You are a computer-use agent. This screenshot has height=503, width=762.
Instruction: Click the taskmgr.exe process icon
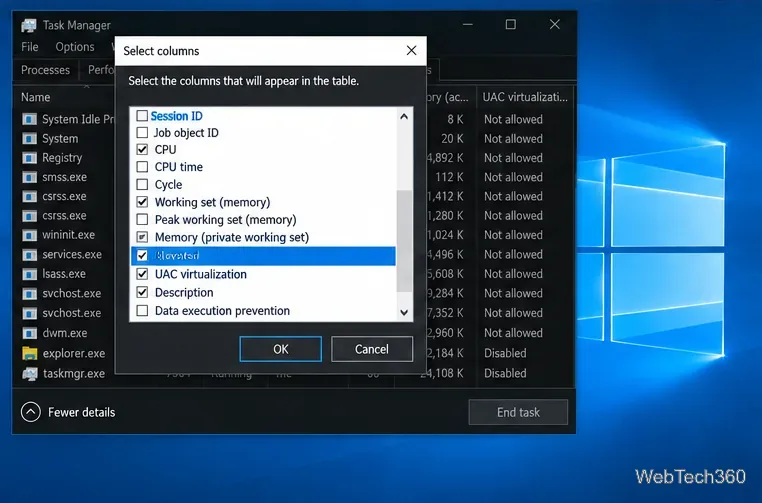pyautogui.click(x=30, y=374)
